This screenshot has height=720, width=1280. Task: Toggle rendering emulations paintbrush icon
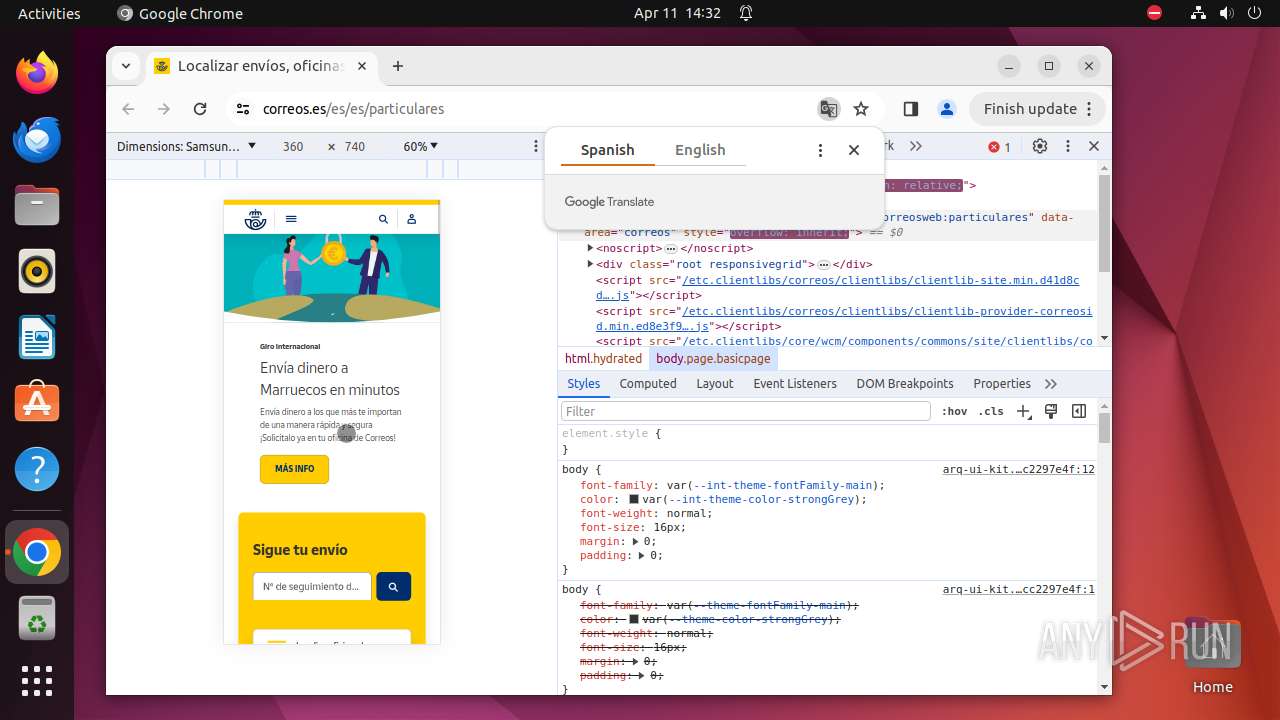(1051, 411)
